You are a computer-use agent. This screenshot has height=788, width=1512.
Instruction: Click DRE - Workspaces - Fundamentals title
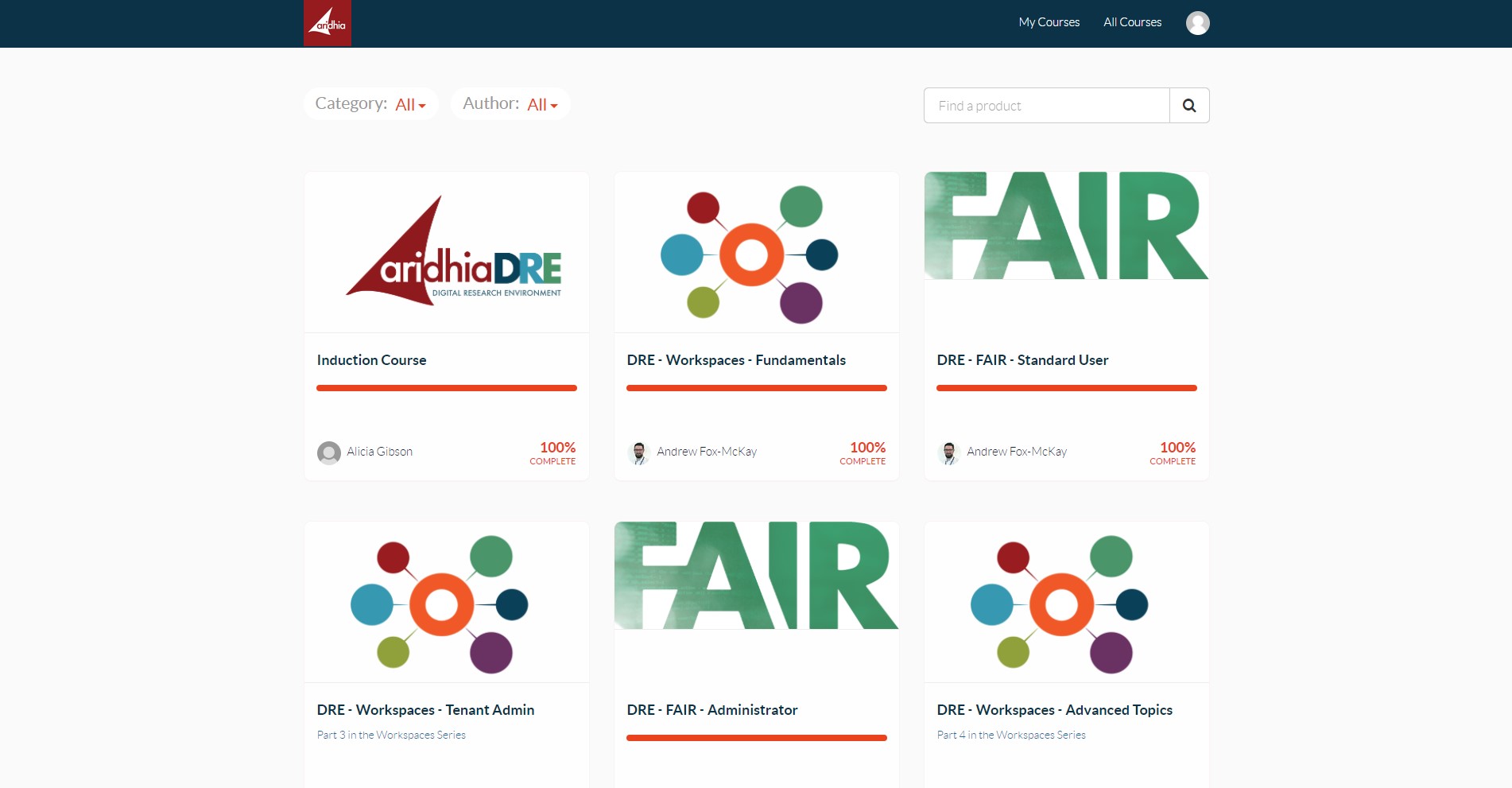point(736,360)
